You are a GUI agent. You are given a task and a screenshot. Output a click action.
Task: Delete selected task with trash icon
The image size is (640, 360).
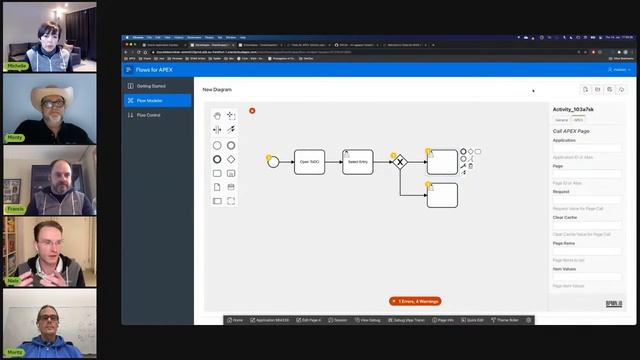click(471, 166)
